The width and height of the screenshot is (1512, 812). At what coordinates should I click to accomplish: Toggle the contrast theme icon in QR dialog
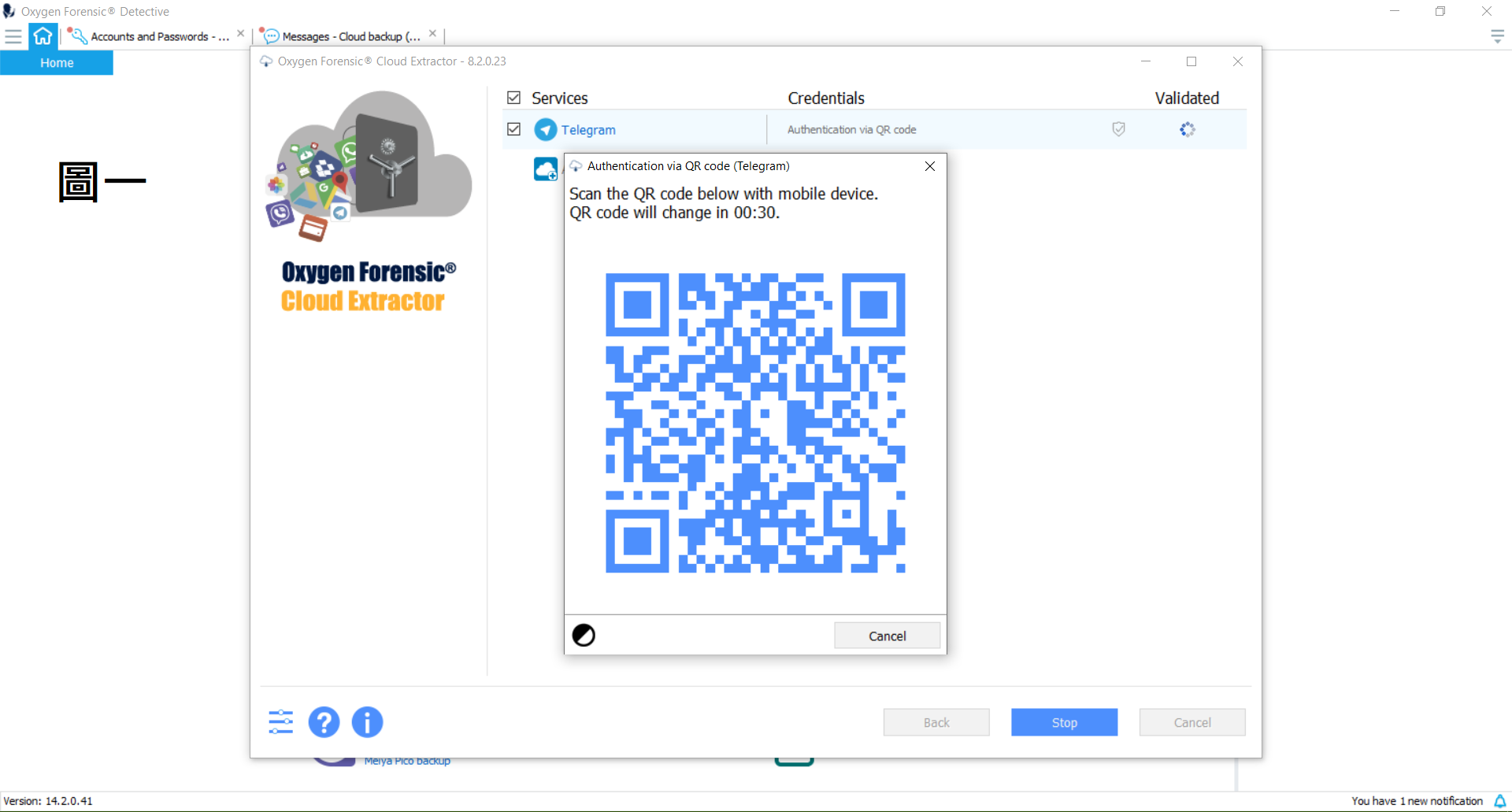(584, 635)
